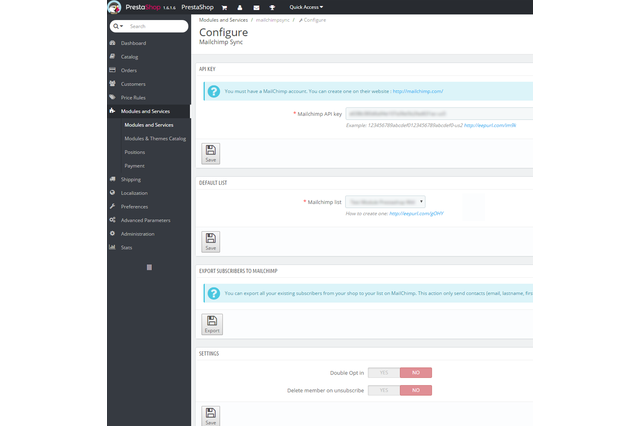Viewport: 640px width, 426px height.
Task: Collapse the sidebar menu toggle icon
Action: click(x=149, y=267)
